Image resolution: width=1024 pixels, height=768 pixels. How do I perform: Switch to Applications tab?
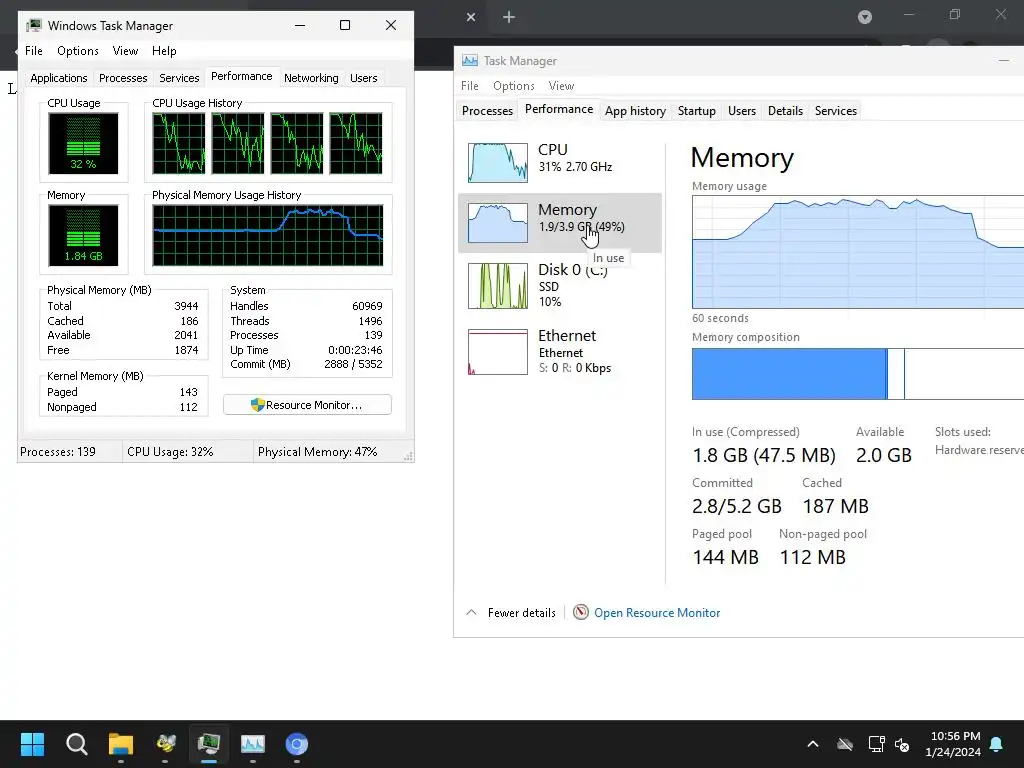click(x=59, y=78)
